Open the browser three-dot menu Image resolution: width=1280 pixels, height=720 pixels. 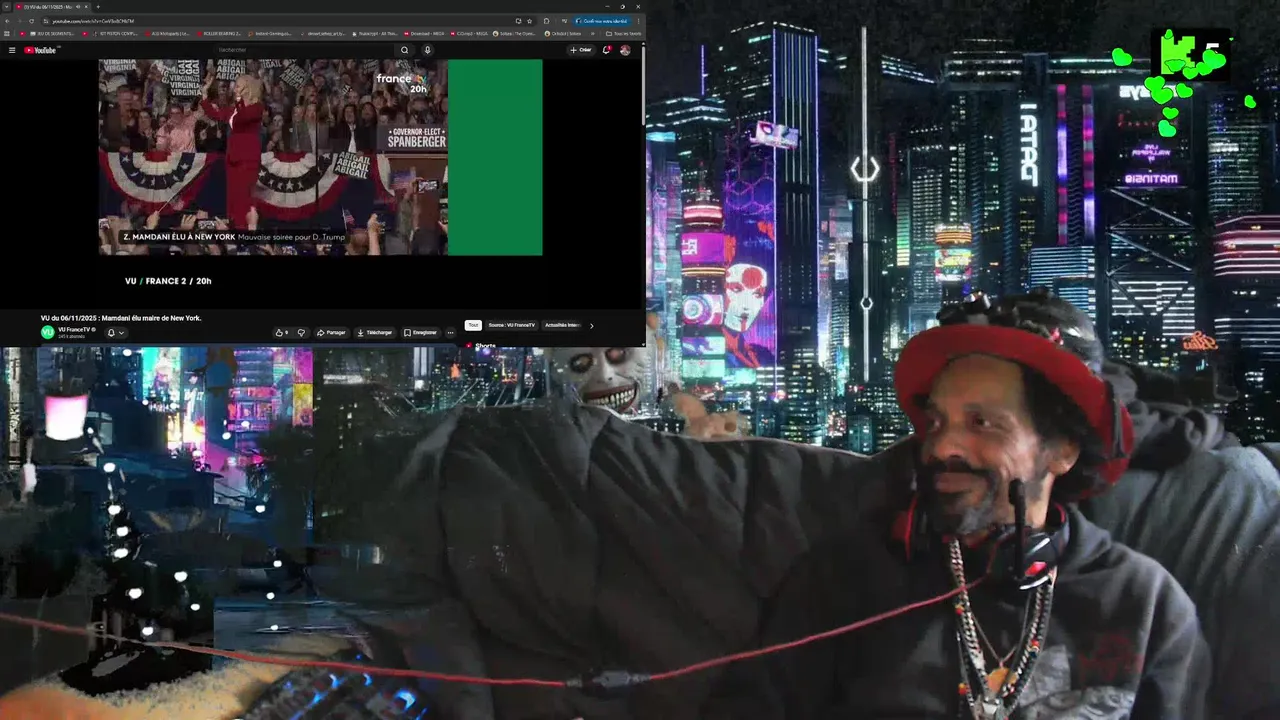pos(638,21)
